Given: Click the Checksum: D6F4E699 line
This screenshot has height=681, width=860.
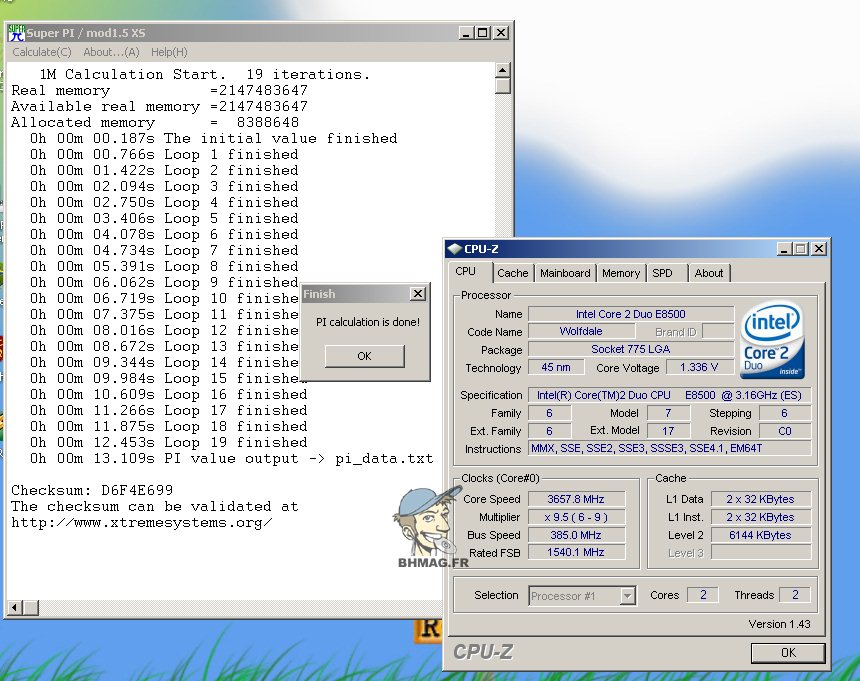Looking at the screenshot, I should [x=92, y=490].
